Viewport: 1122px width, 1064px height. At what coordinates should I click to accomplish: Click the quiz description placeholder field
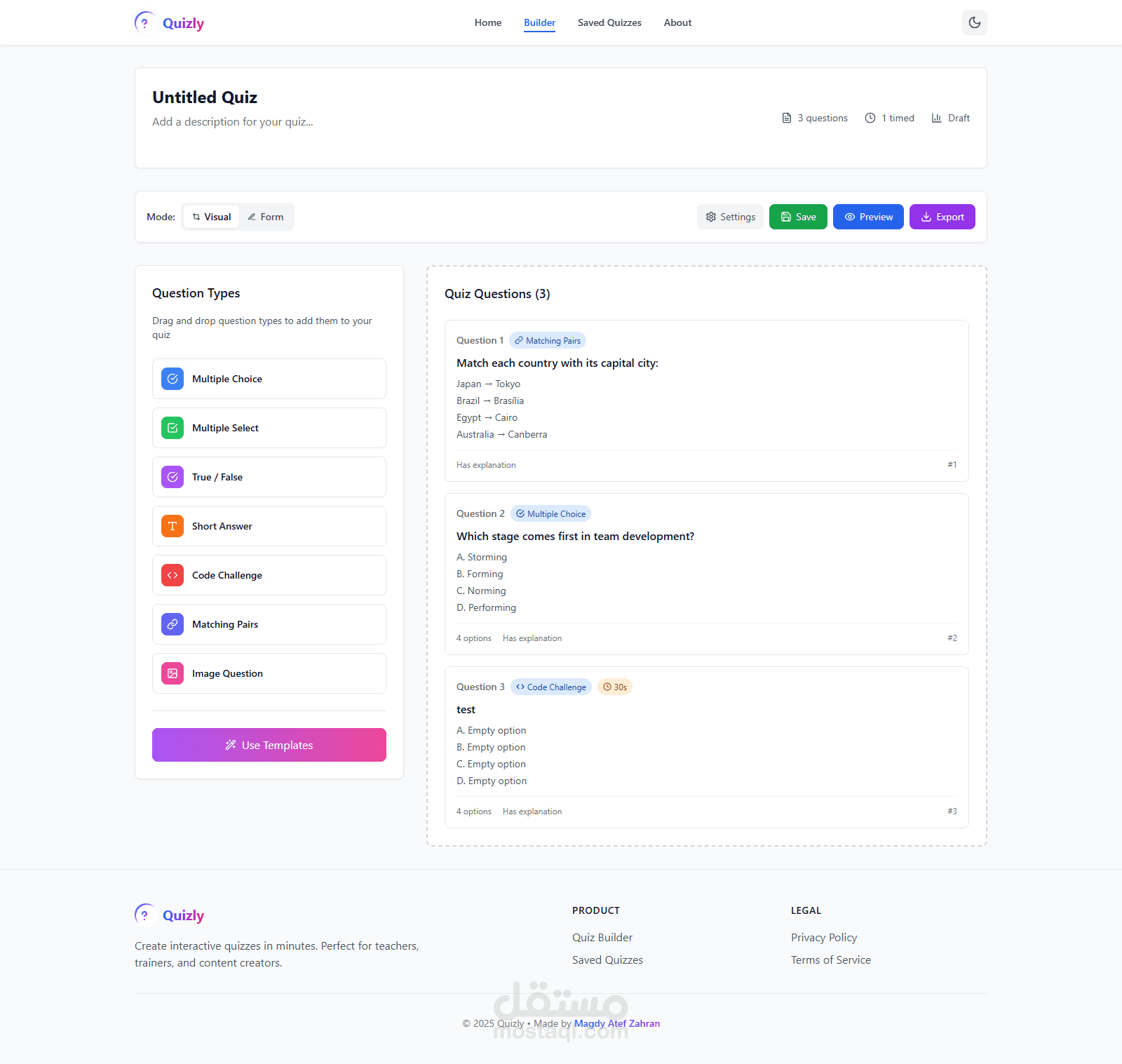(x=233, y=121)
